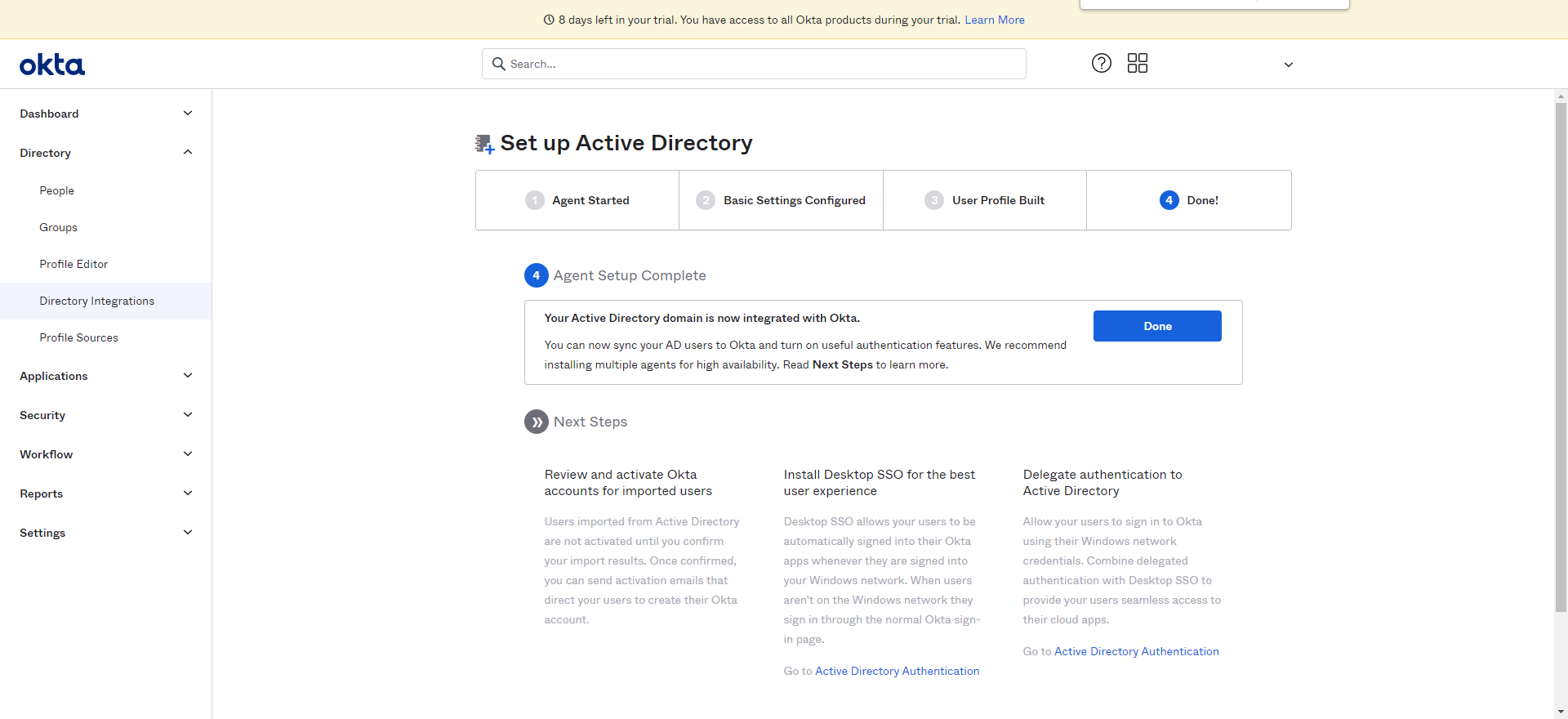Expand the Dashboard menu chevron

[x=188, y=114]
